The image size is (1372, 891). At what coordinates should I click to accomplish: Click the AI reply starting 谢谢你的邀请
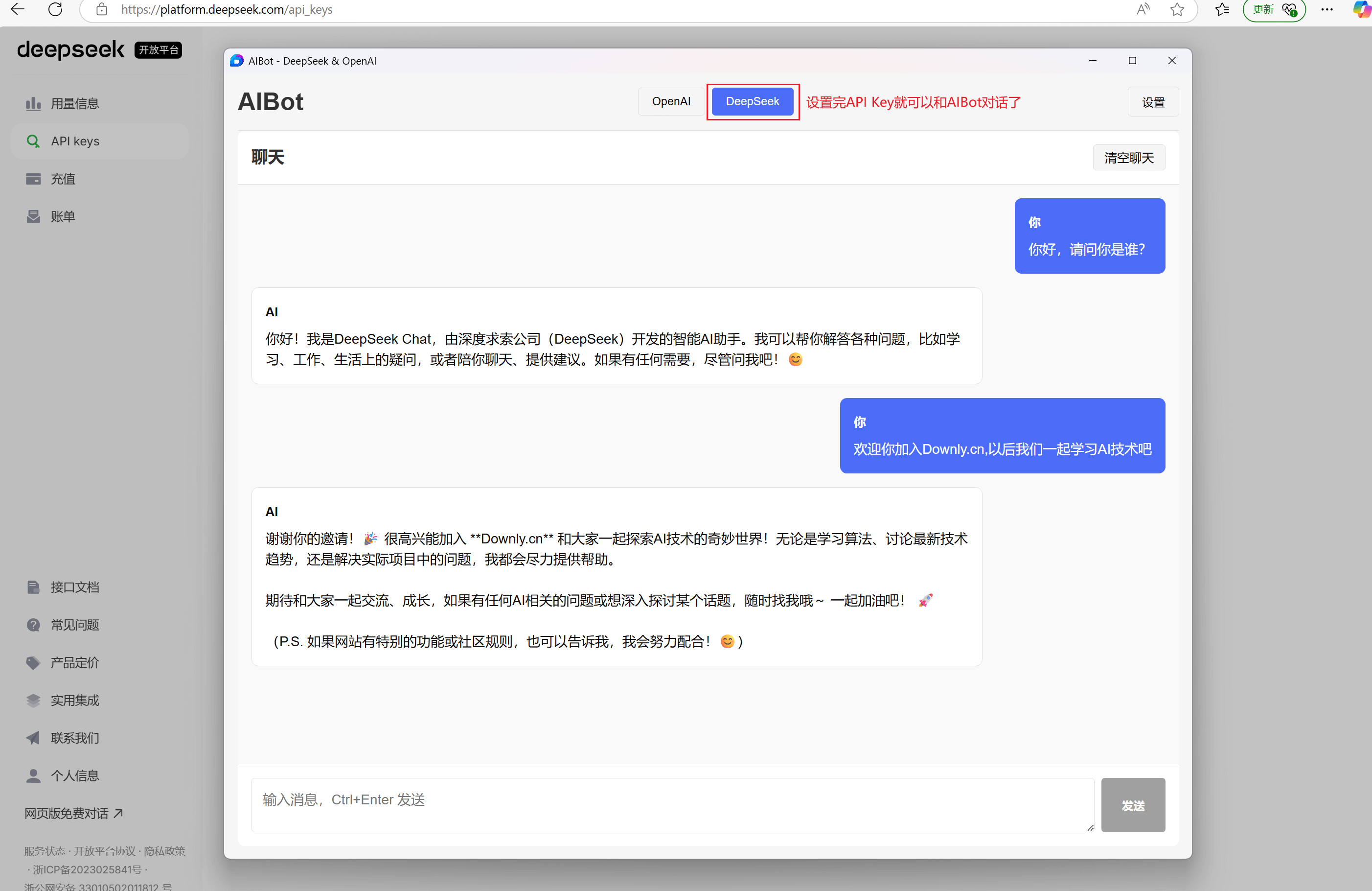(x=616, y=577)
